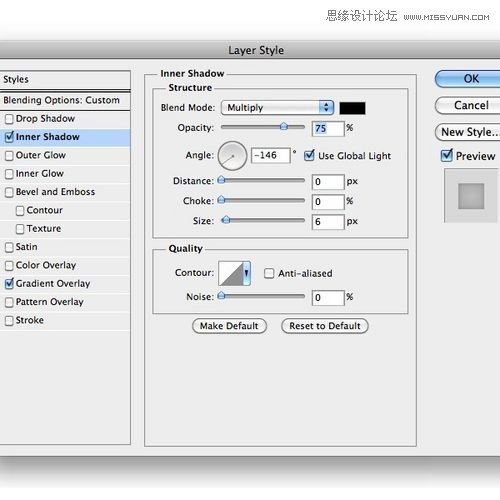Click the Noise slider handle
Viewport: 500px width, 500px height.
pos(221,296)
